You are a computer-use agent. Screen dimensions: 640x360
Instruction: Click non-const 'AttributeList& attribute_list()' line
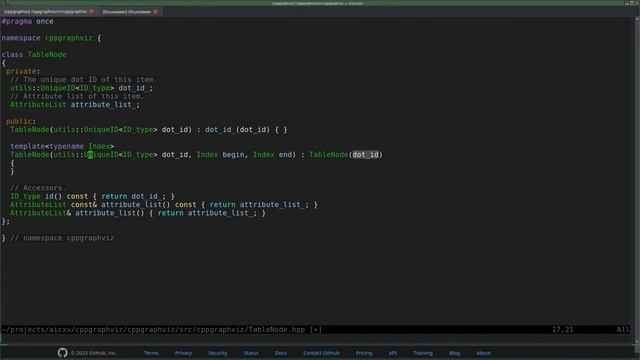point(138,213)
